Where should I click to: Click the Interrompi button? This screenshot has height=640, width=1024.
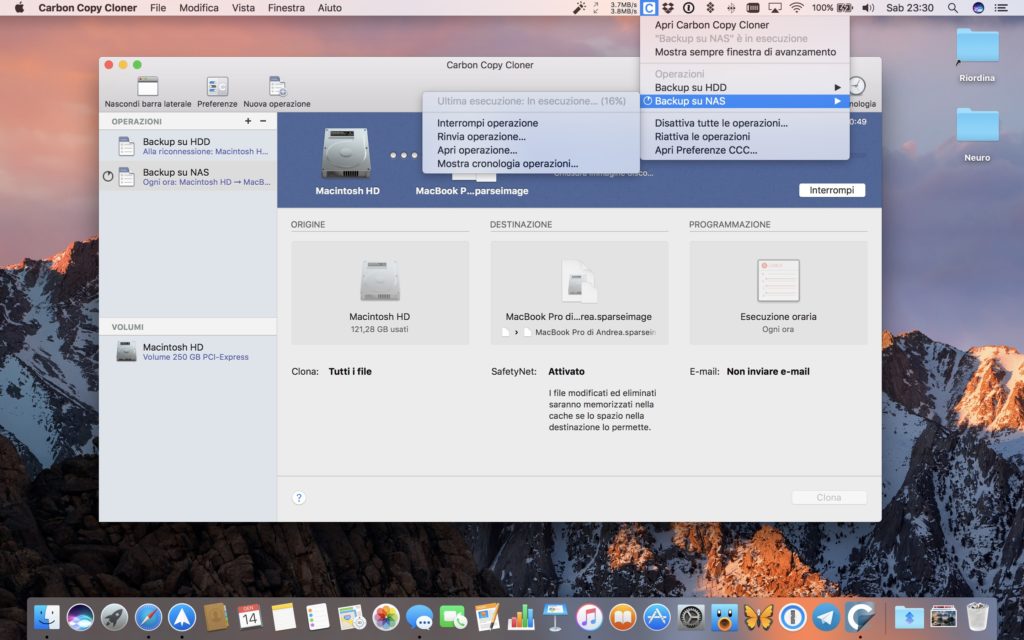(831, 190)
